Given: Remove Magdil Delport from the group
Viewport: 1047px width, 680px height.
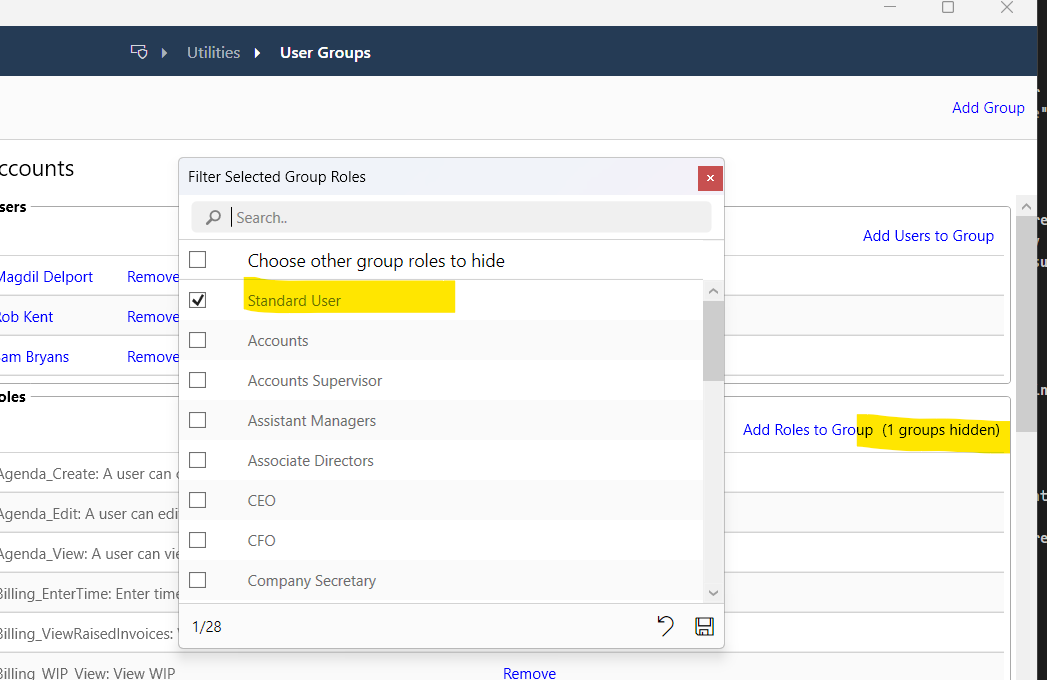Looking at the screenshot, I should click(x=153, y=277).
